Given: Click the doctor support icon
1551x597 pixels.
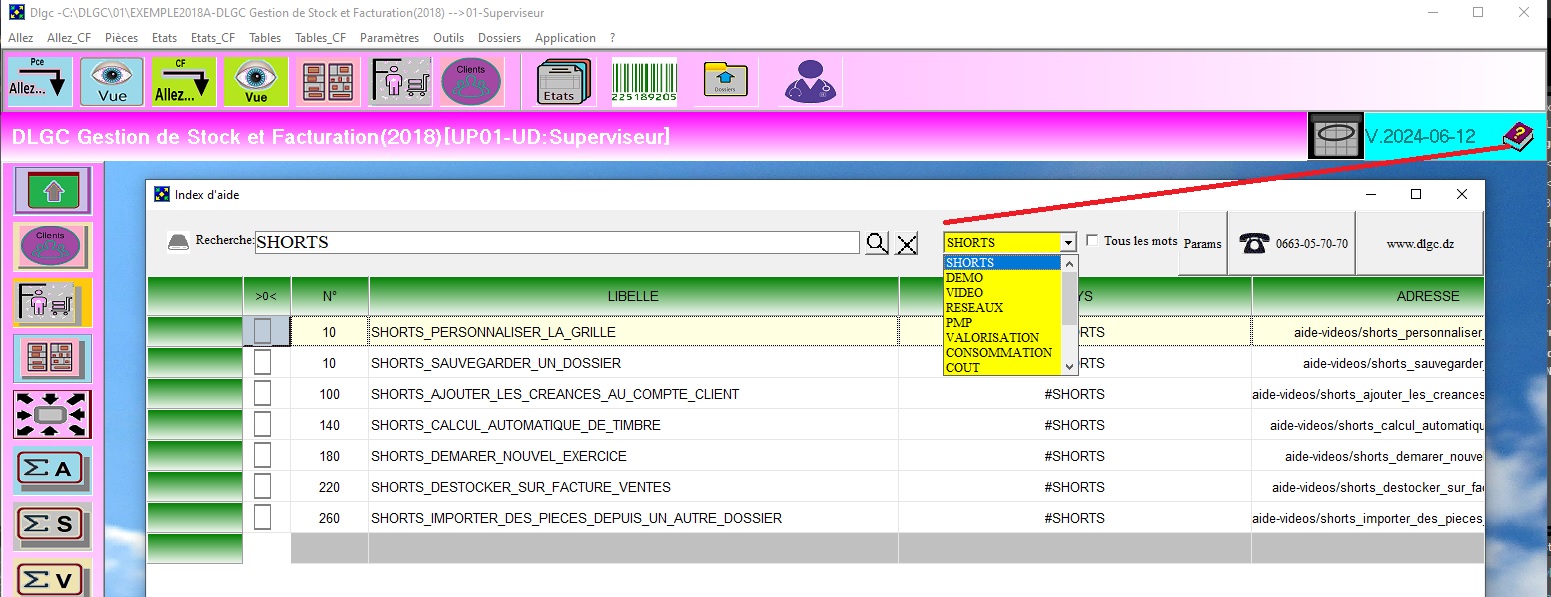Looking at the screenshot, I should (811, 81).
